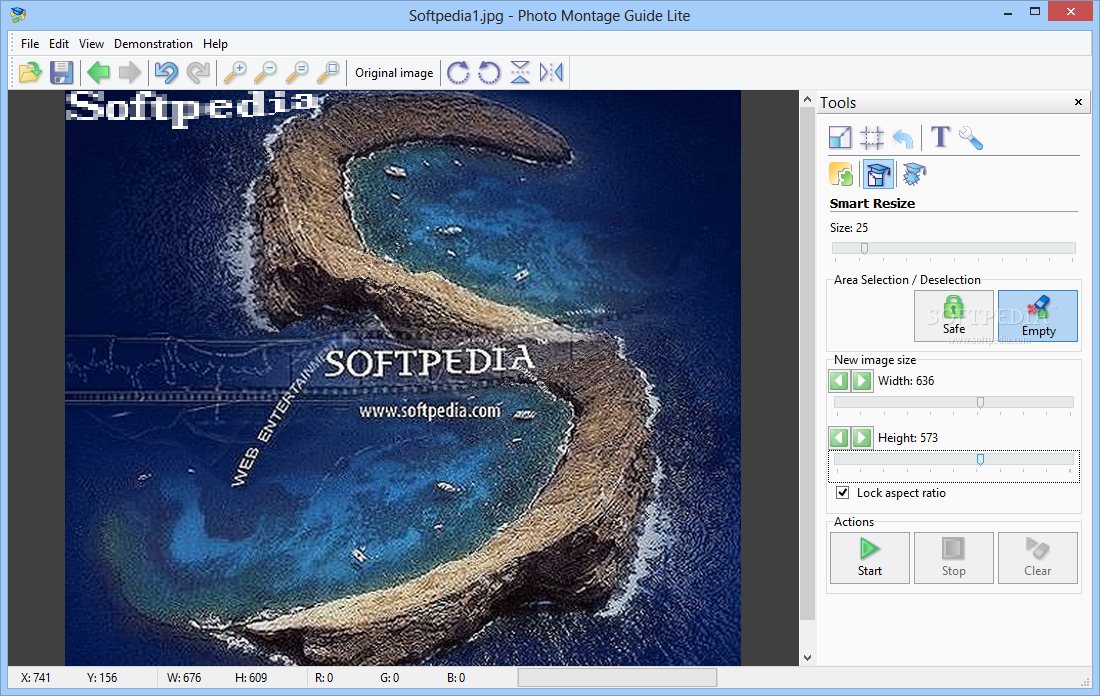This screenshot has width=1100, height=696.
Task: Click the 'X: 741' status bar value
Action: (x=36, y=678)
